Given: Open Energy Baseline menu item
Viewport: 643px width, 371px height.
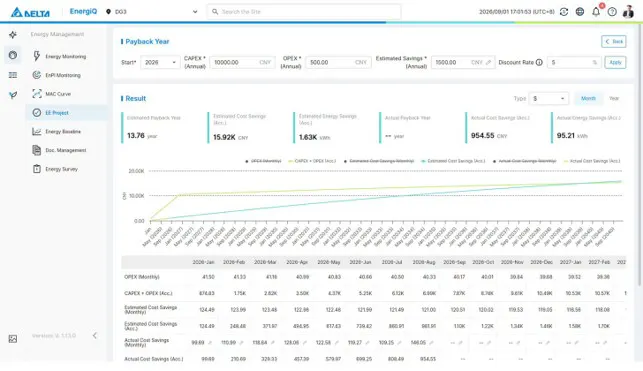Looking at the screenshot, I should 66,131.
